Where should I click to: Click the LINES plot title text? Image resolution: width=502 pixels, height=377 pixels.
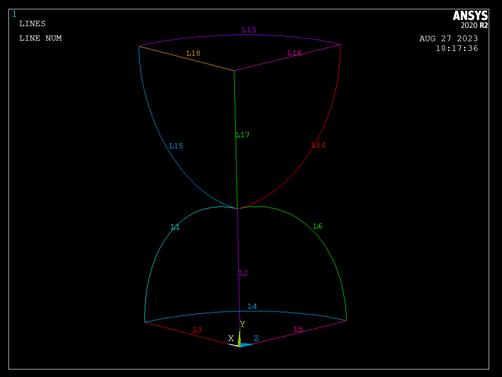point(32,24)
